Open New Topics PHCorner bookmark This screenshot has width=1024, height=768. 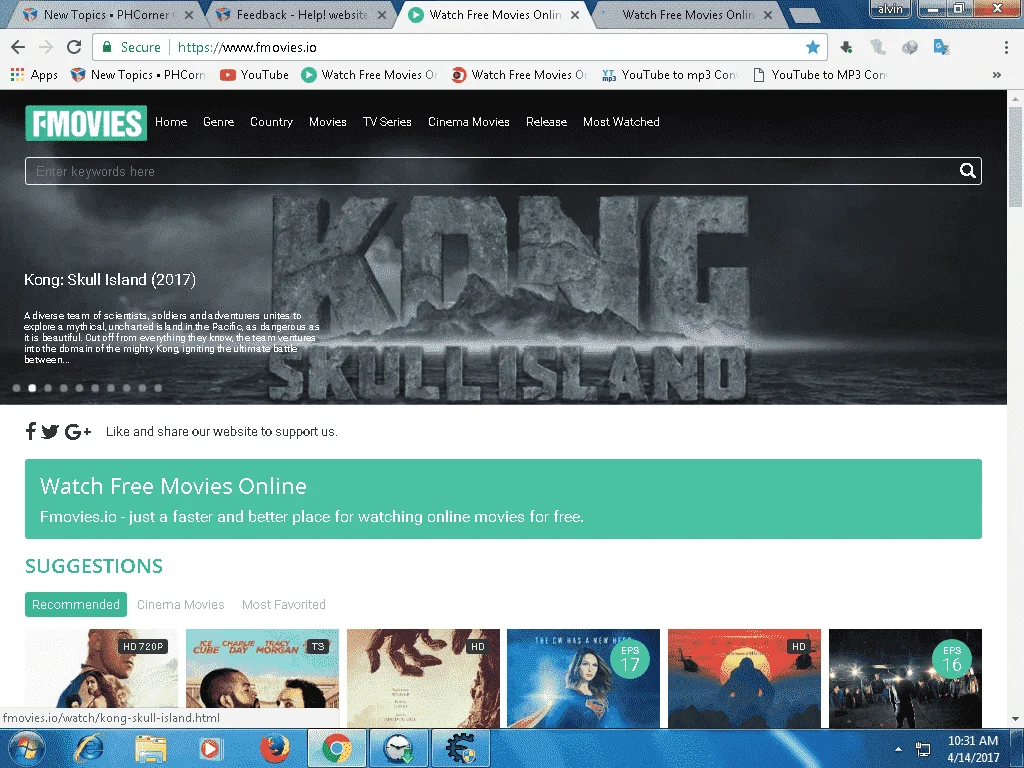point(138,75)
